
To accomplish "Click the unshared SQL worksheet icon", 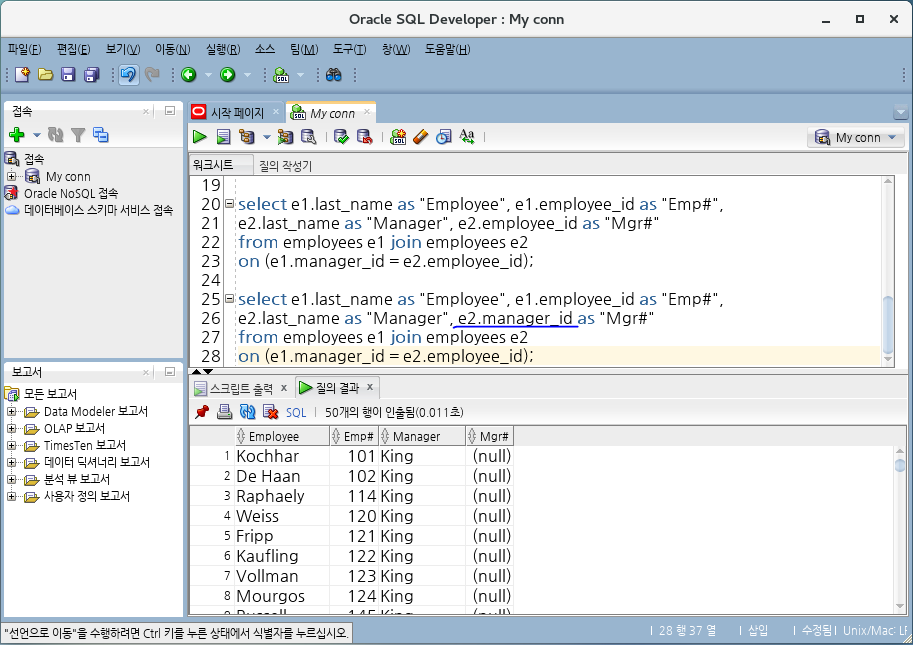I will click(x=398, y=137).
